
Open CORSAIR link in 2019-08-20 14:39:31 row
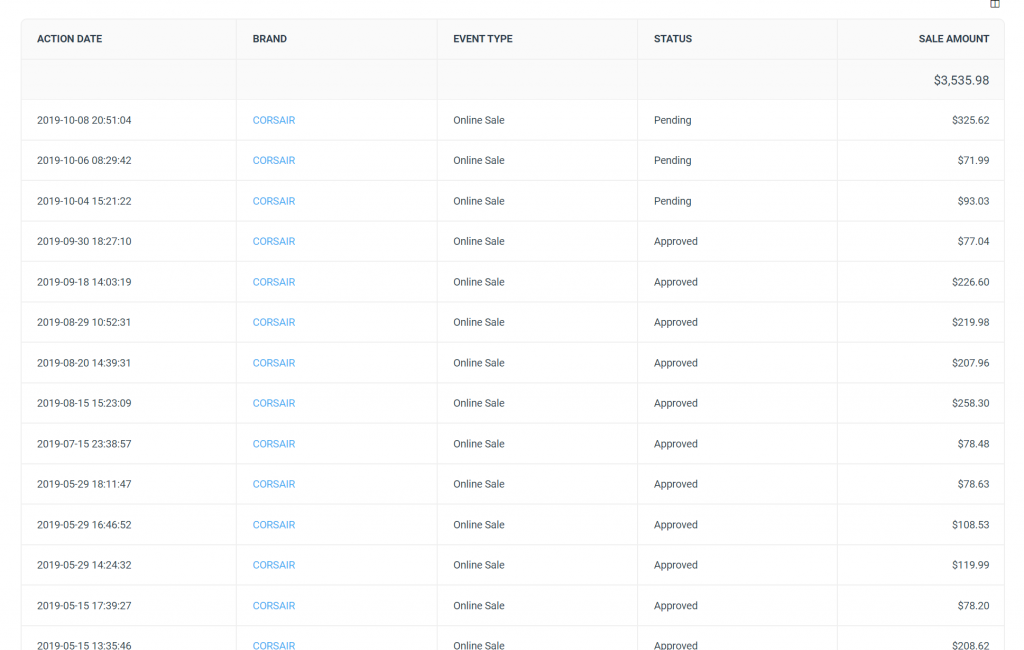[274, 363]
